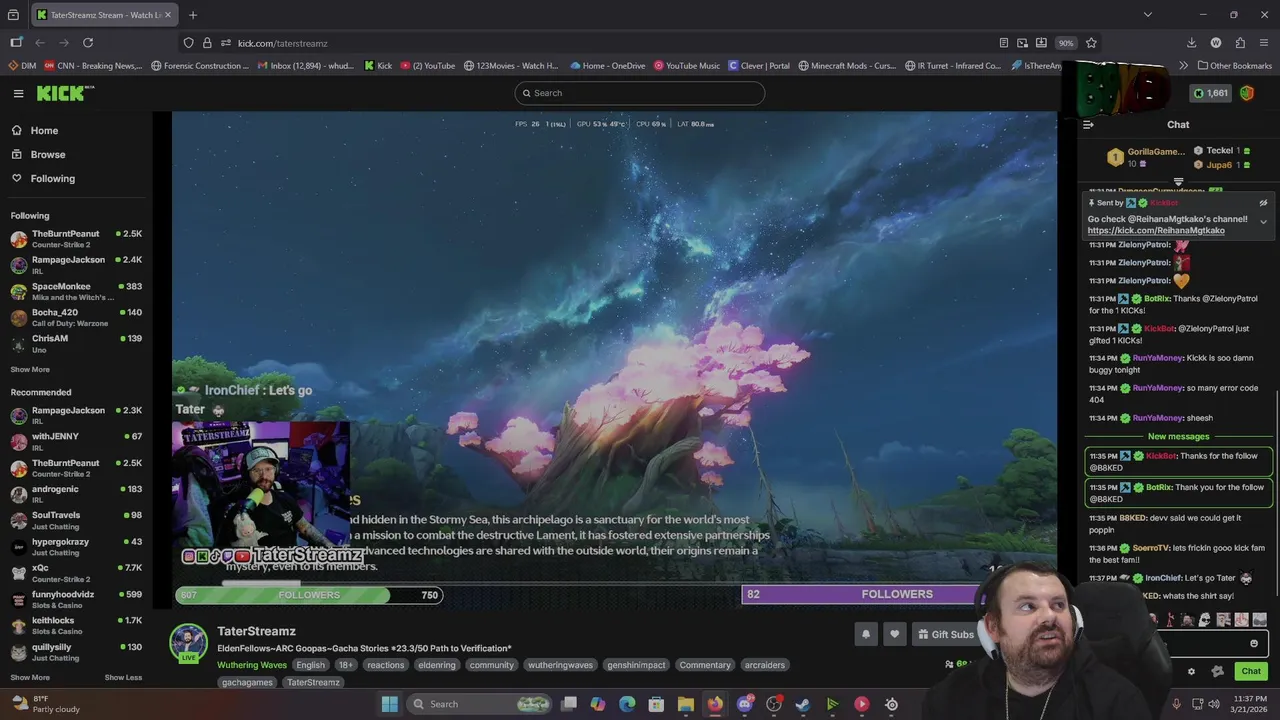1280x720 pixels.
Task: Open withJENNY channel in recommended
Action: point(76,441)
